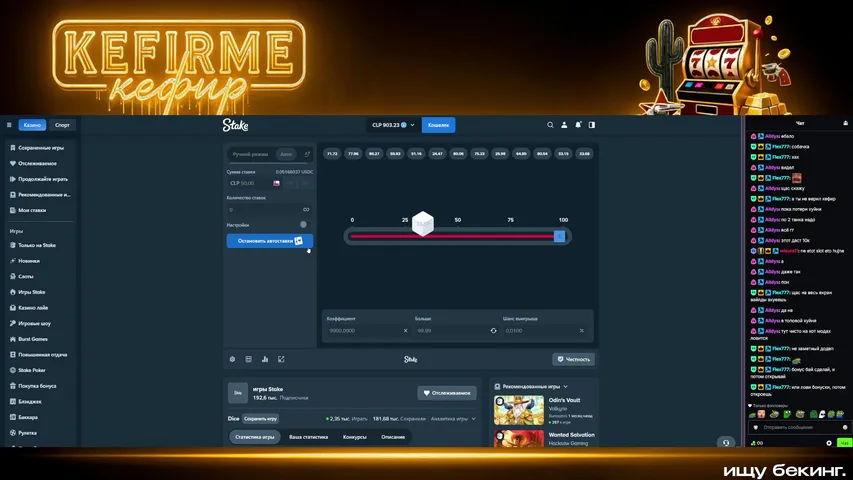Screen dimensions: 853x480
Task: Switch to the Спорт tab
Action: (62, 125)
